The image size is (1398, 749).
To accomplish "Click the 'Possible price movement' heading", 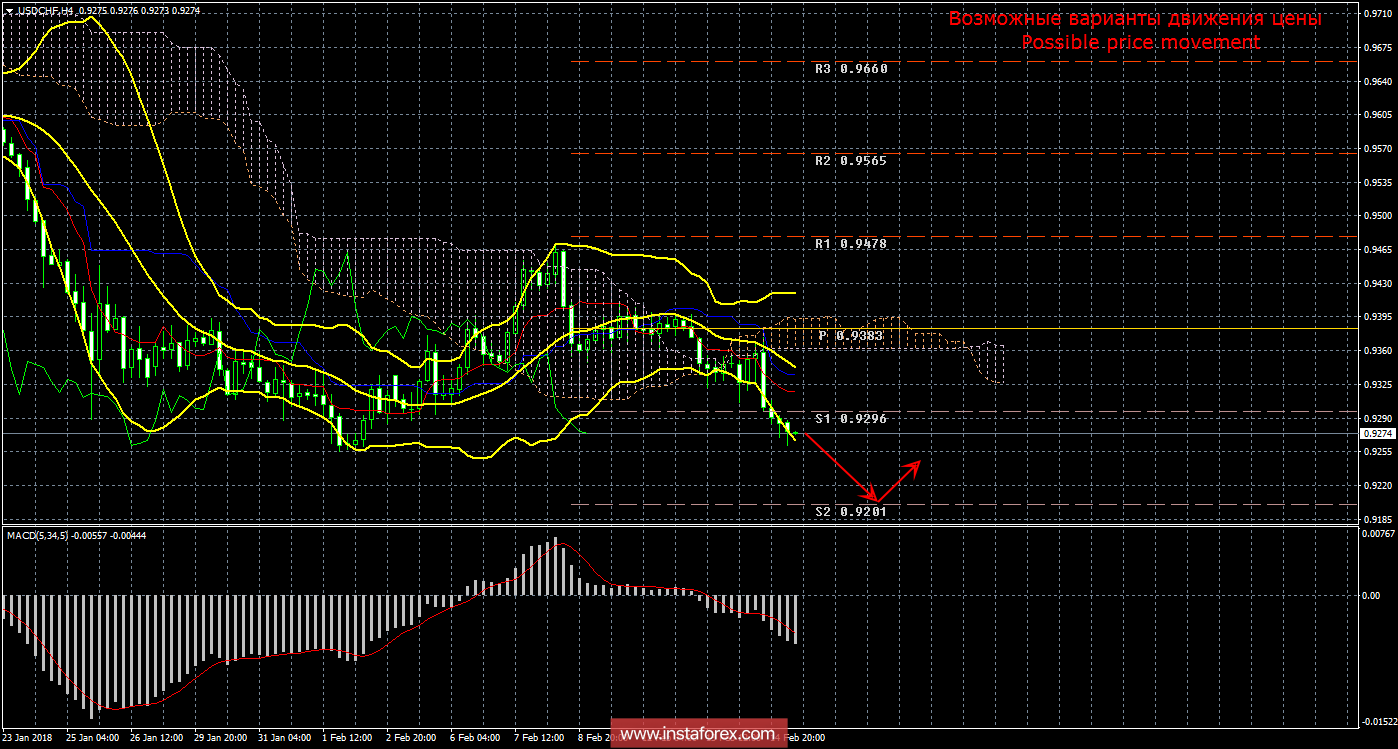I will coord(1140,42).
